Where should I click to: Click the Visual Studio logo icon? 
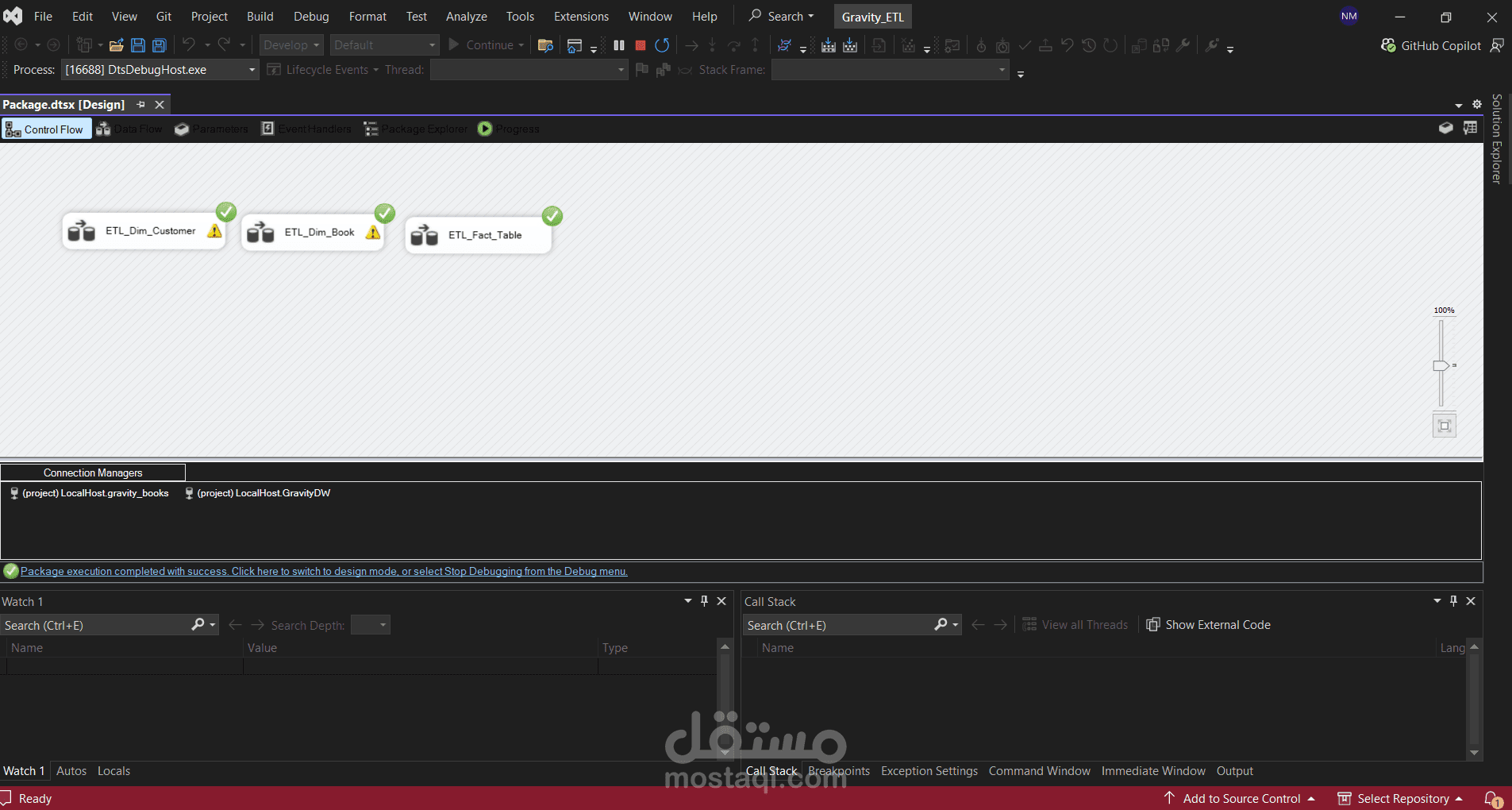coord(13,16)
